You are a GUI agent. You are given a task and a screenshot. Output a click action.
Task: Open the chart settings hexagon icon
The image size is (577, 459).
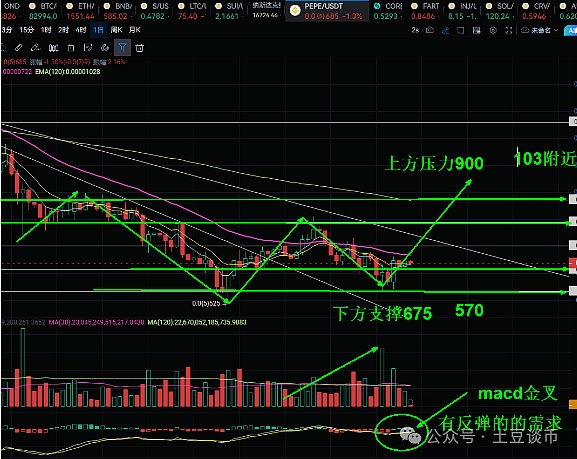[493, 30]
